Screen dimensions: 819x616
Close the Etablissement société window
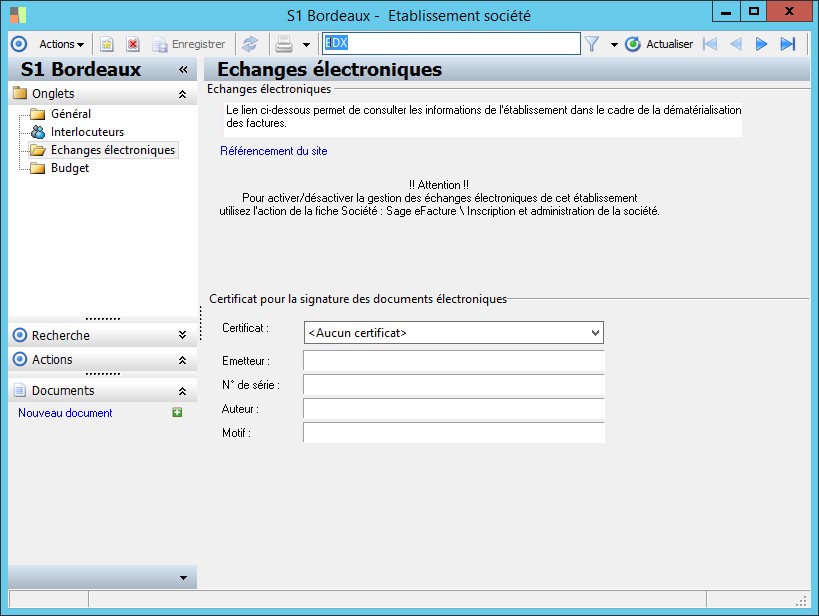789,11
